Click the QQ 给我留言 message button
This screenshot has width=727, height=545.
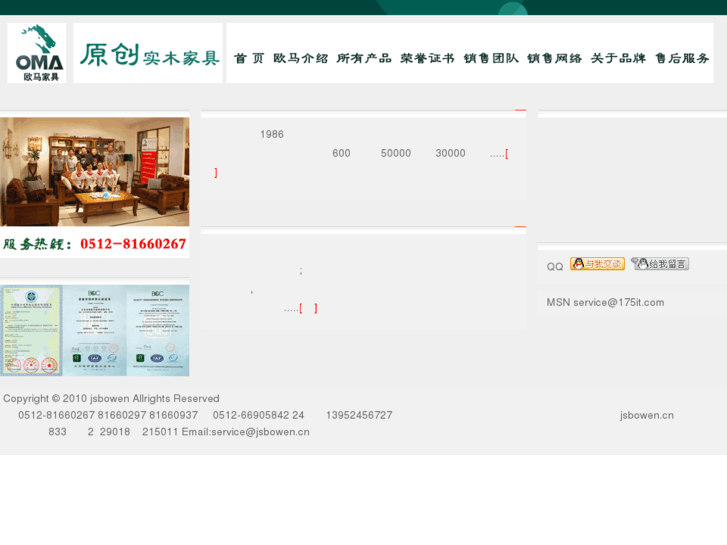tap(660, 264)
